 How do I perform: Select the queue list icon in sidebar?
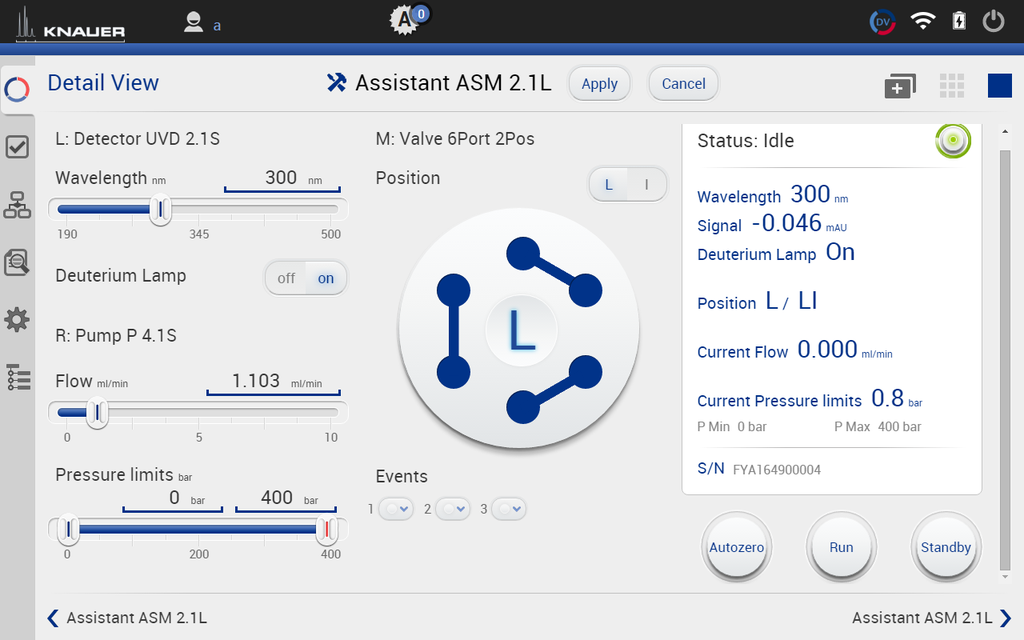tap(17, 377)
